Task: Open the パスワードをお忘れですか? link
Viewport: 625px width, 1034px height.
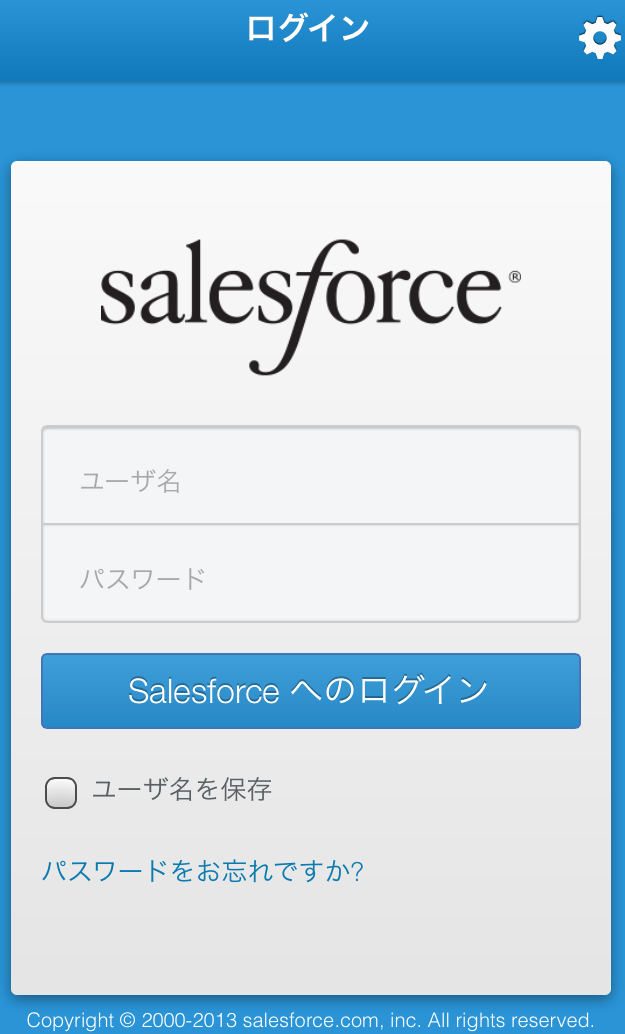Action: point(203,871)
